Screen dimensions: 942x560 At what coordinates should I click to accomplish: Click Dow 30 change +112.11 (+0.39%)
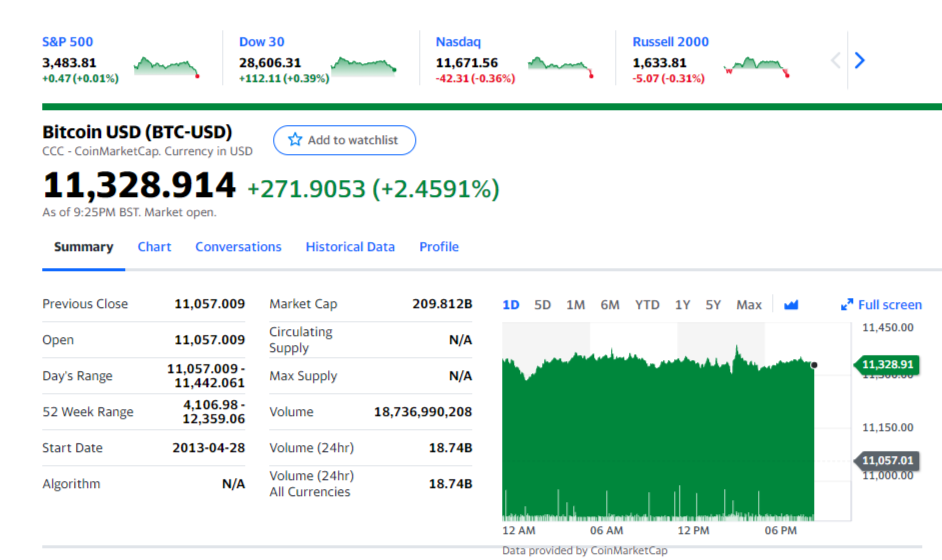284,79
